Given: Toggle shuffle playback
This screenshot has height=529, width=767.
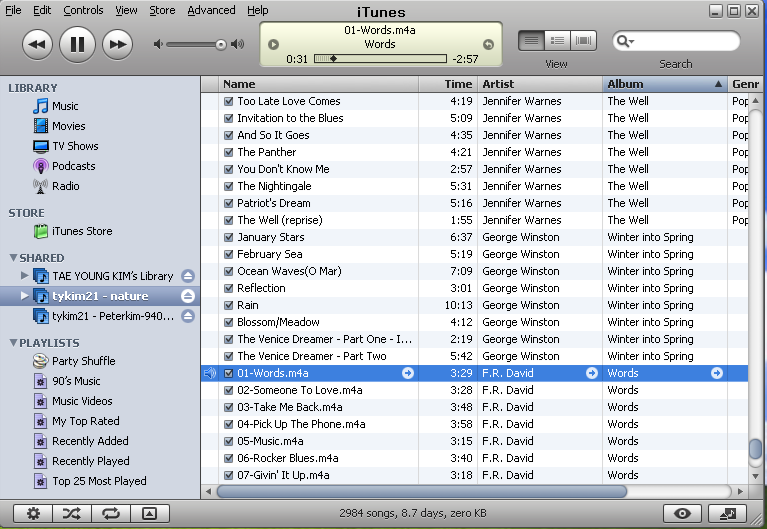Looking at the screenshot, I should [x=71, y=513].
